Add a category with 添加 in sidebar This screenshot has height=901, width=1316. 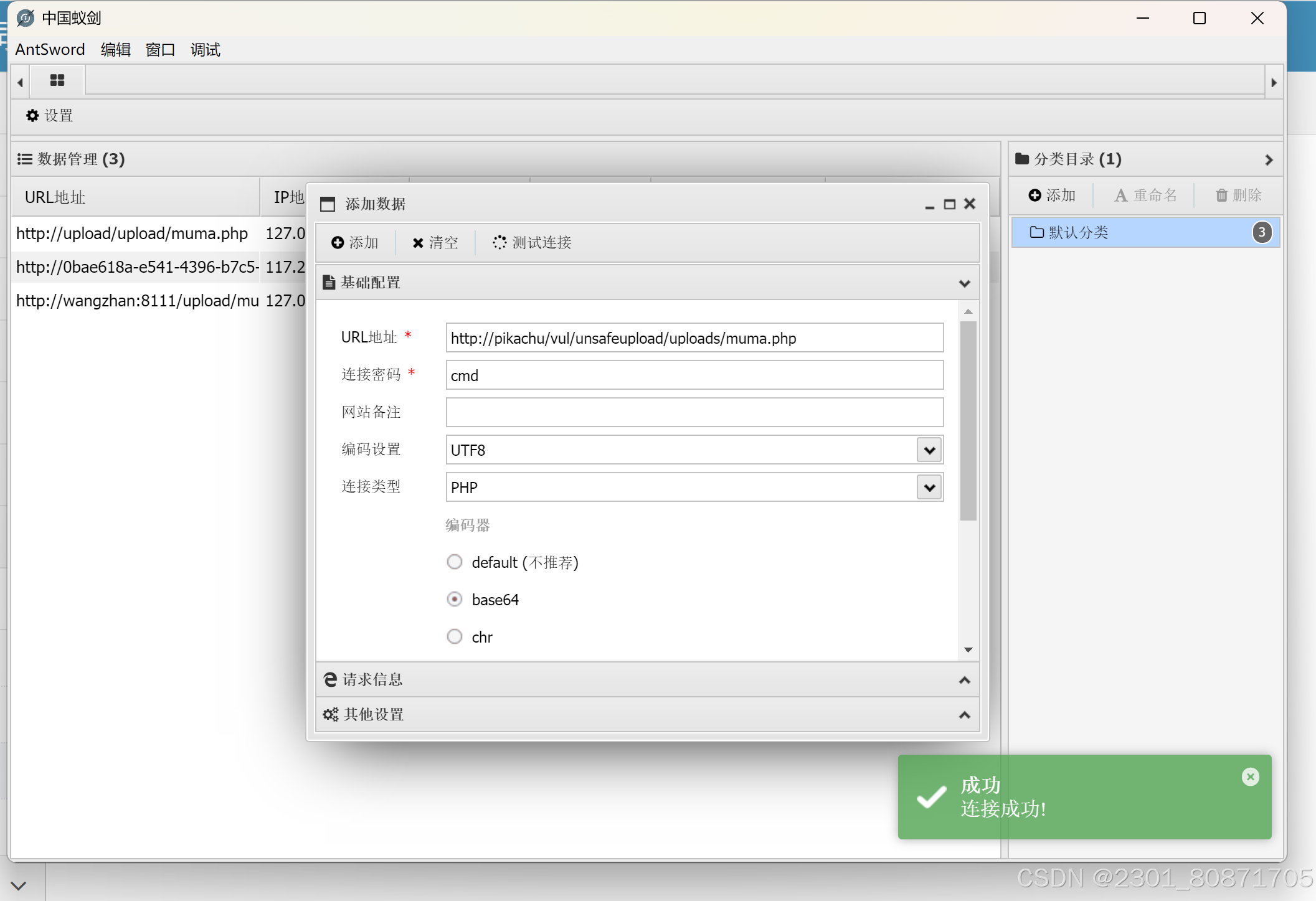tap(1052, 196)
